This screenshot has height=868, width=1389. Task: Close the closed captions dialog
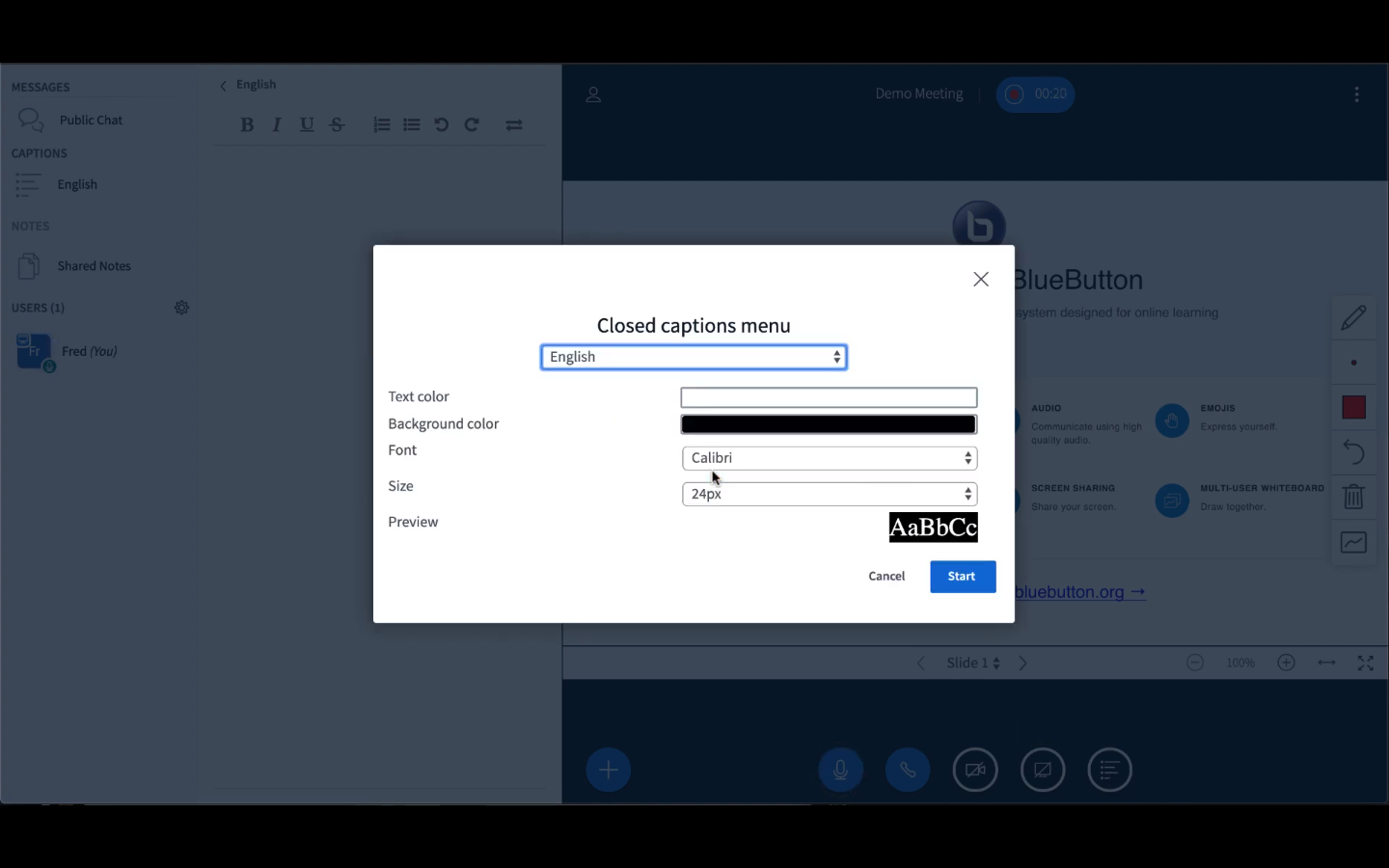click(x=981, y=280)
